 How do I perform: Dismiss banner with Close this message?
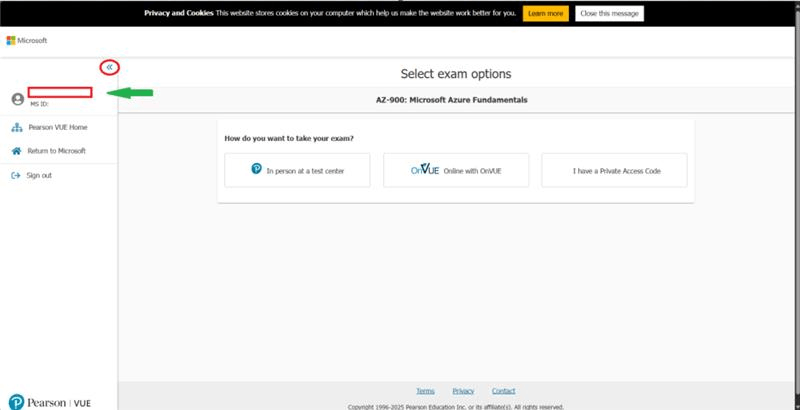click(609, 13)
